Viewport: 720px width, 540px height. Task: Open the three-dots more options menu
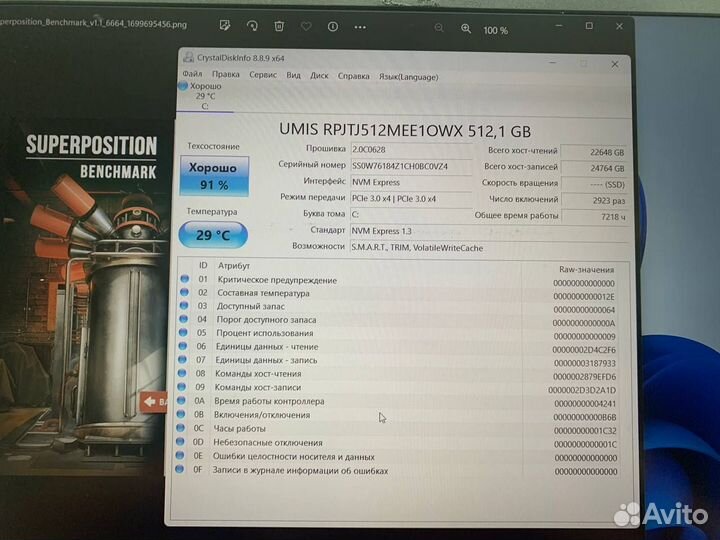point(360,28)
